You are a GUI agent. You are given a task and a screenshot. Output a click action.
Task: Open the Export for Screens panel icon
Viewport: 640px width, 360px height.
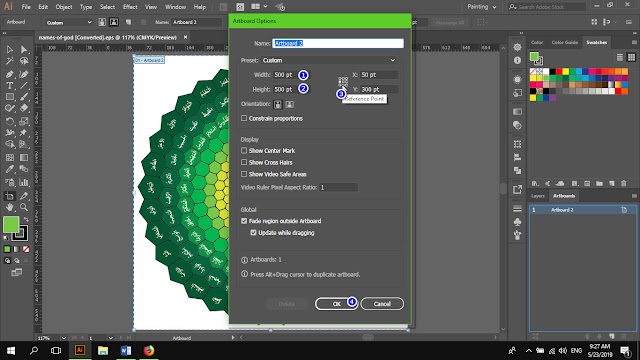[x=518, y=189]
